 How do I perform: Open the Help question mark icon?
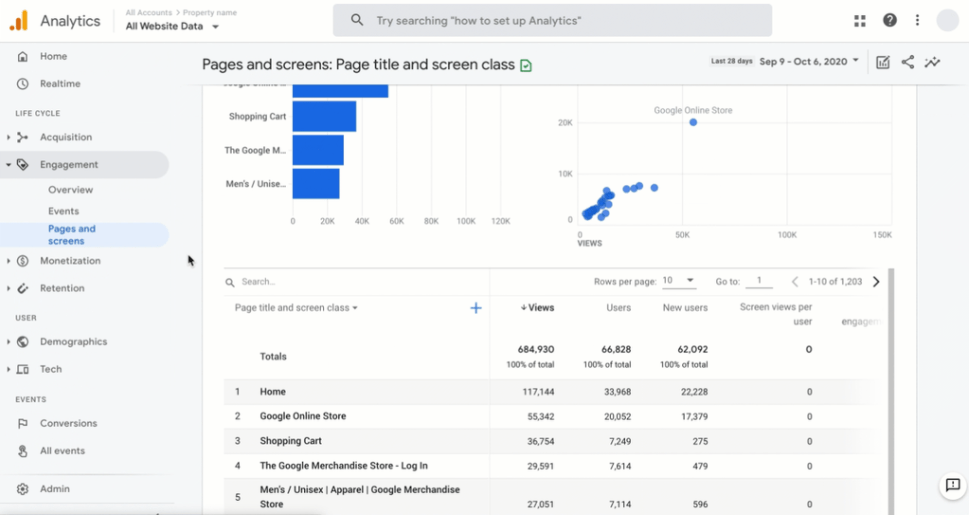pyautogui.click(x=890, y=20)
